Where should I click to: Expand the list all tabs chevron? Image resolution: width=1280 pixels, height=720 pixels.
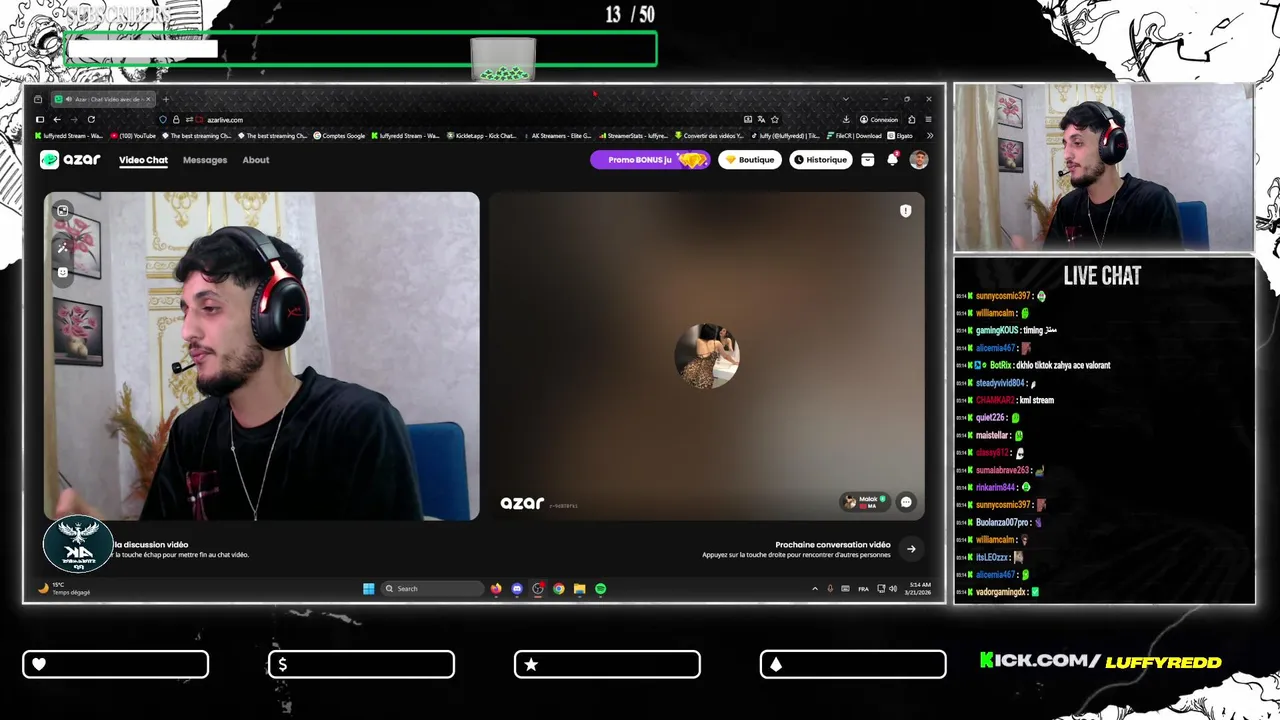[845, 99]
